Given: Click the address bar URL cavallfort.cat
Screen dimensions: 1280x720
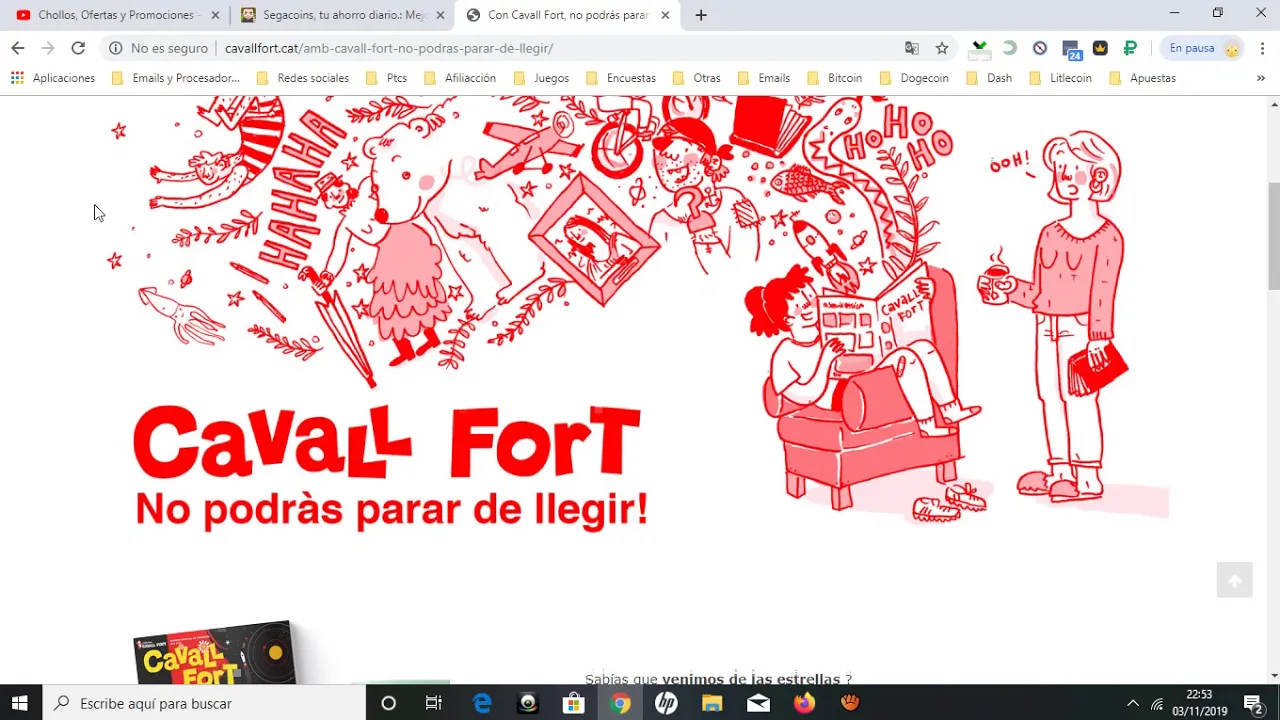Looking at the screenshot, I should coord(389,48).
